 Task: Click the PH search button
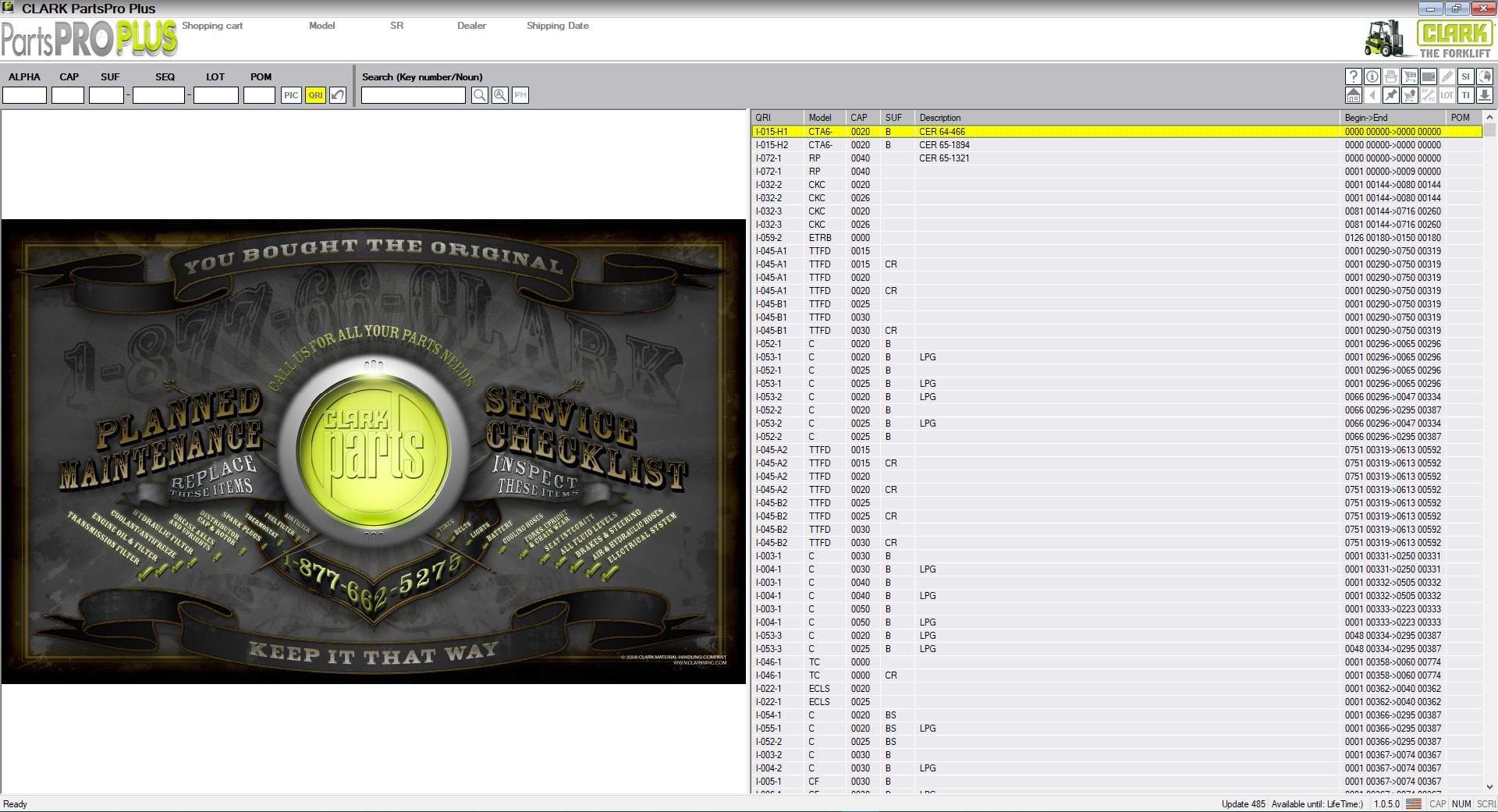(520, 95)
